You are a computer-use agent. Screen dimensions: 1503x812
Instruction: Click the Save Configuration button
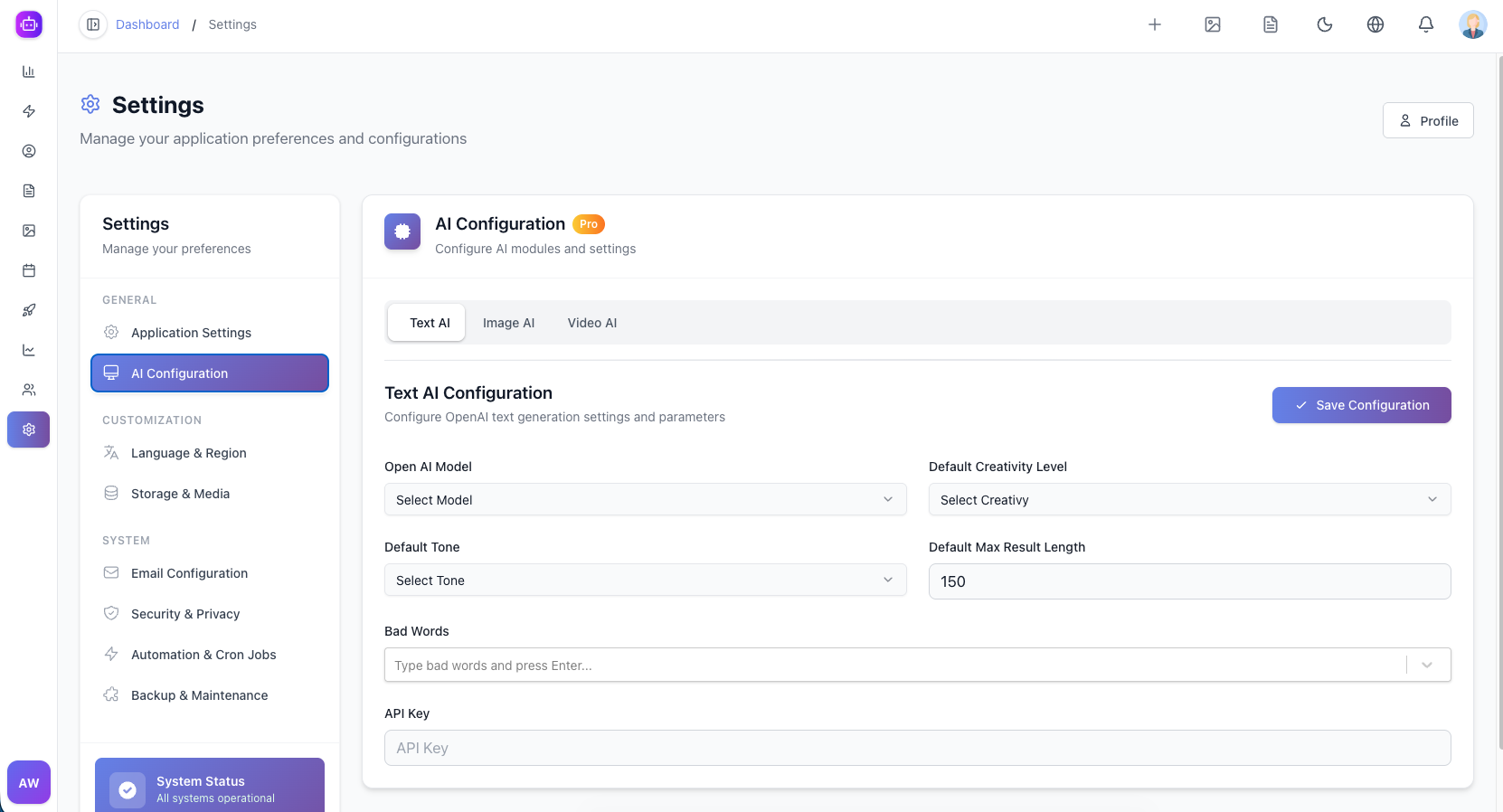1361,405
